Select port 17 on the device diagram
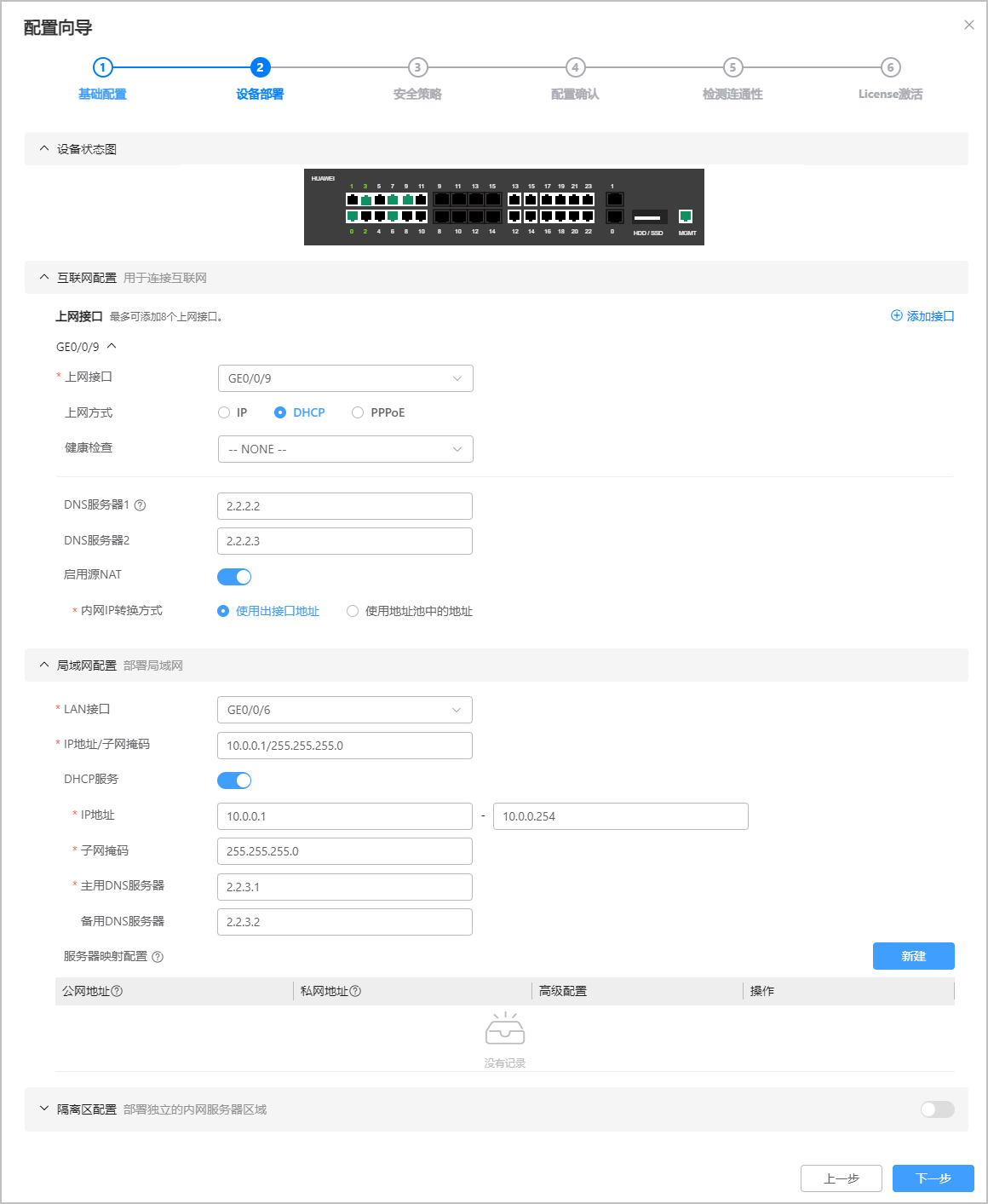The image size is (988, 1204). tap(547, 199)
